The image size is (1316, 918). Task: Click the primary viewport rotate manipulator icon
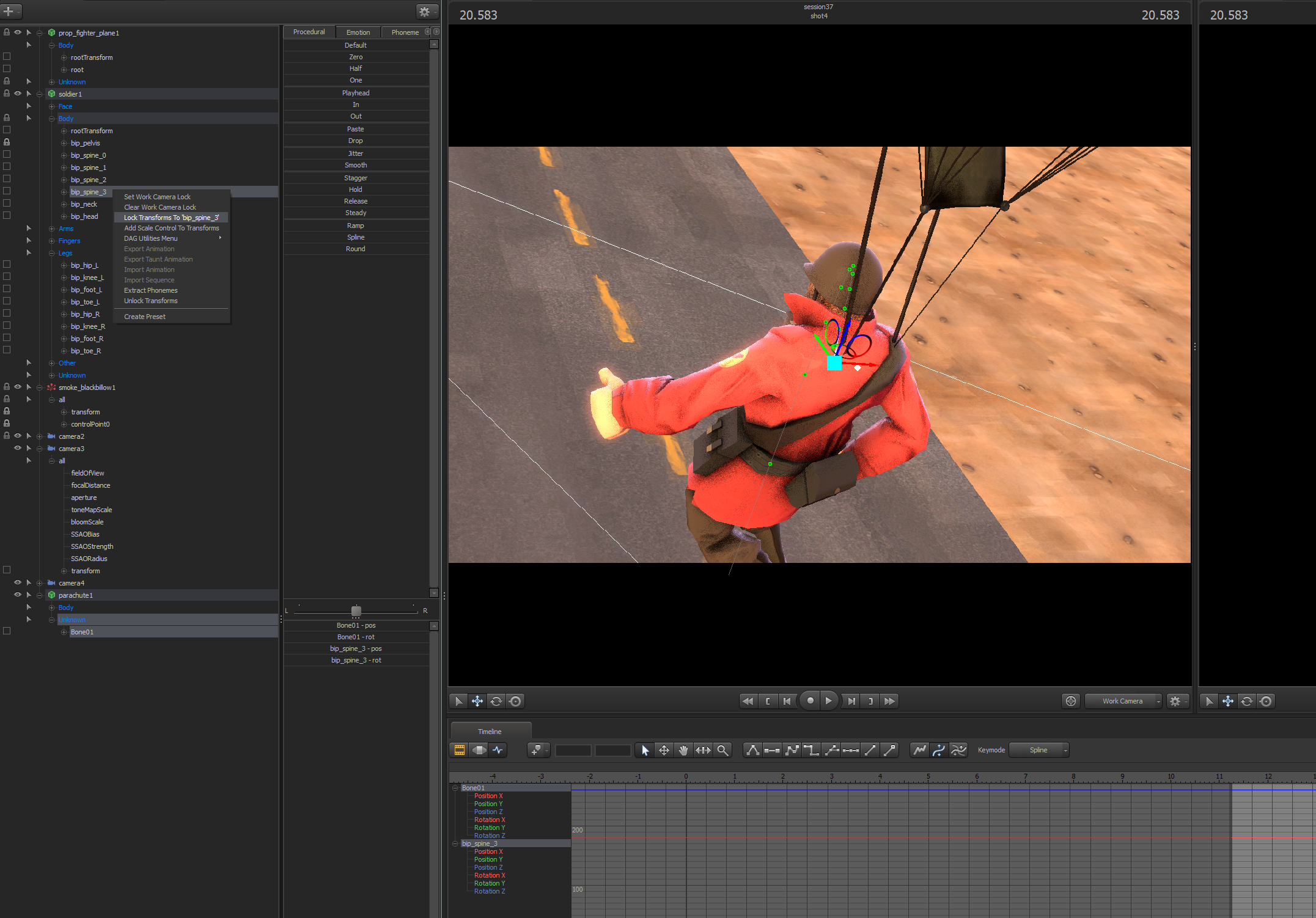click(x=496, y=701)
